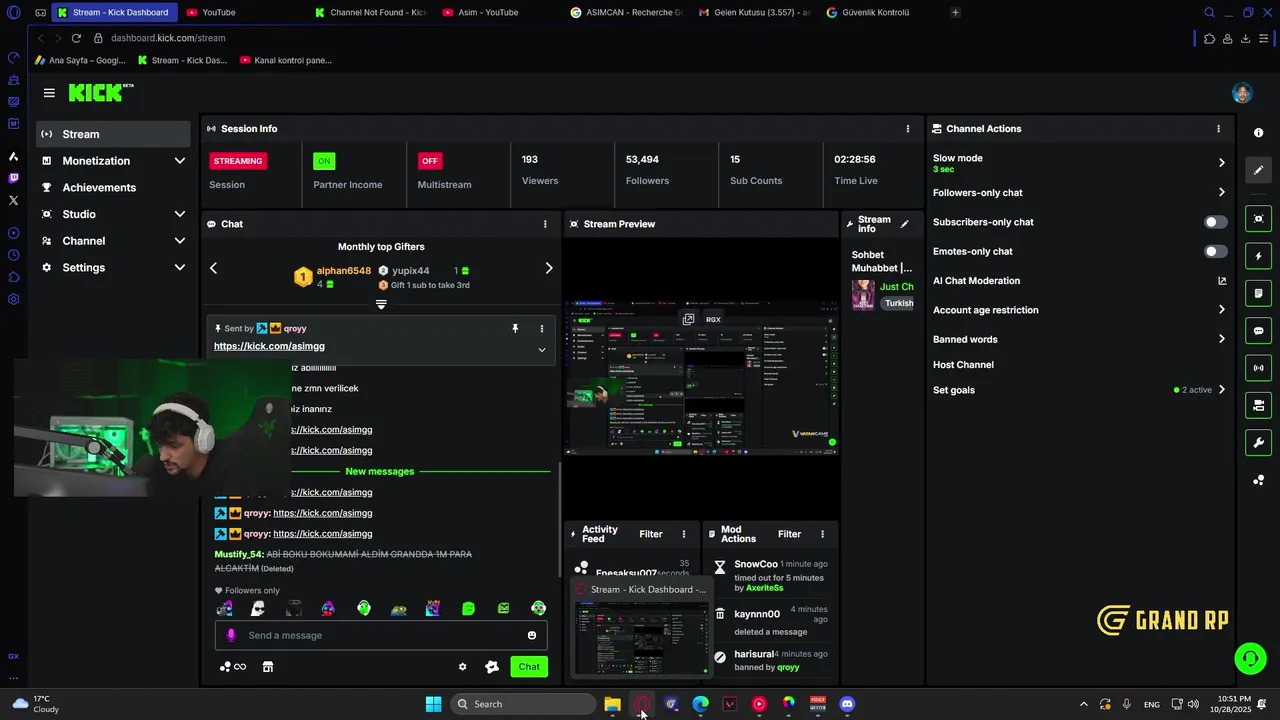Open Followers-only chat options arrow
This screenshot has height=720, width=1280.
pyautogui.click(x=1222, y=193)
